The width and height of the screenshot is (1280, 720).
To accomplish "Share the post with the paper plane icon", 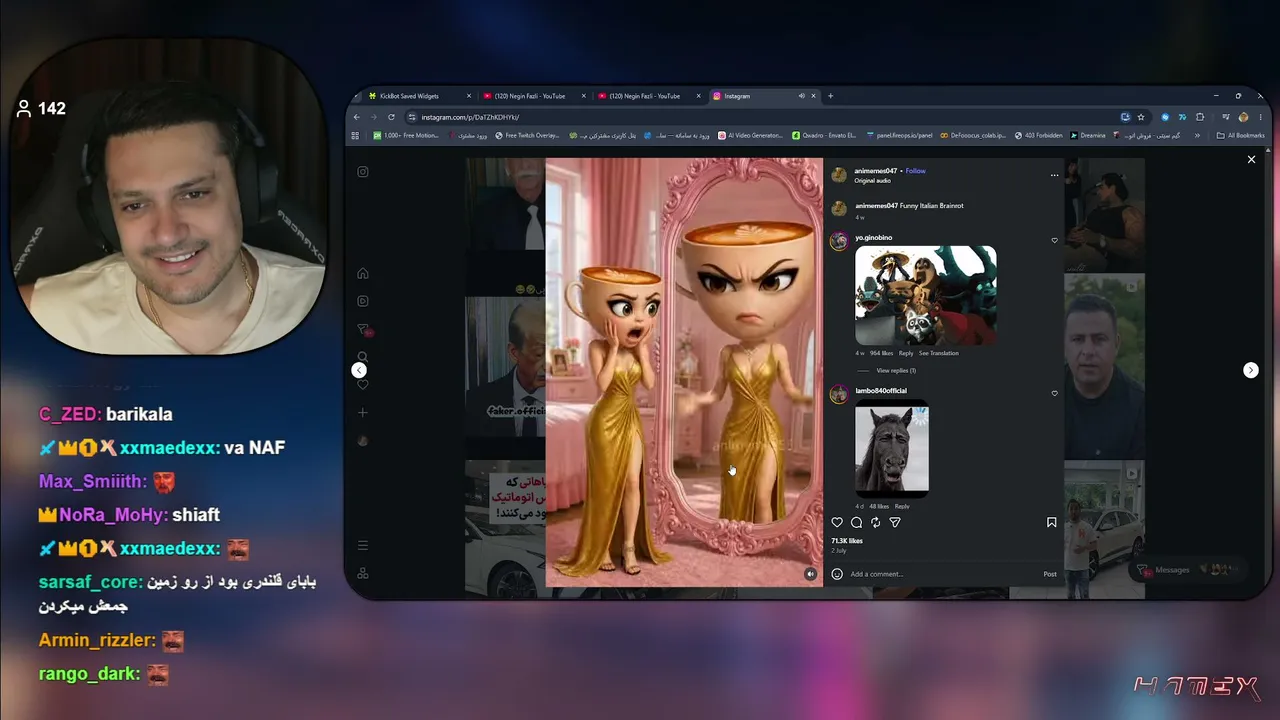I will (x=895, y=522).
